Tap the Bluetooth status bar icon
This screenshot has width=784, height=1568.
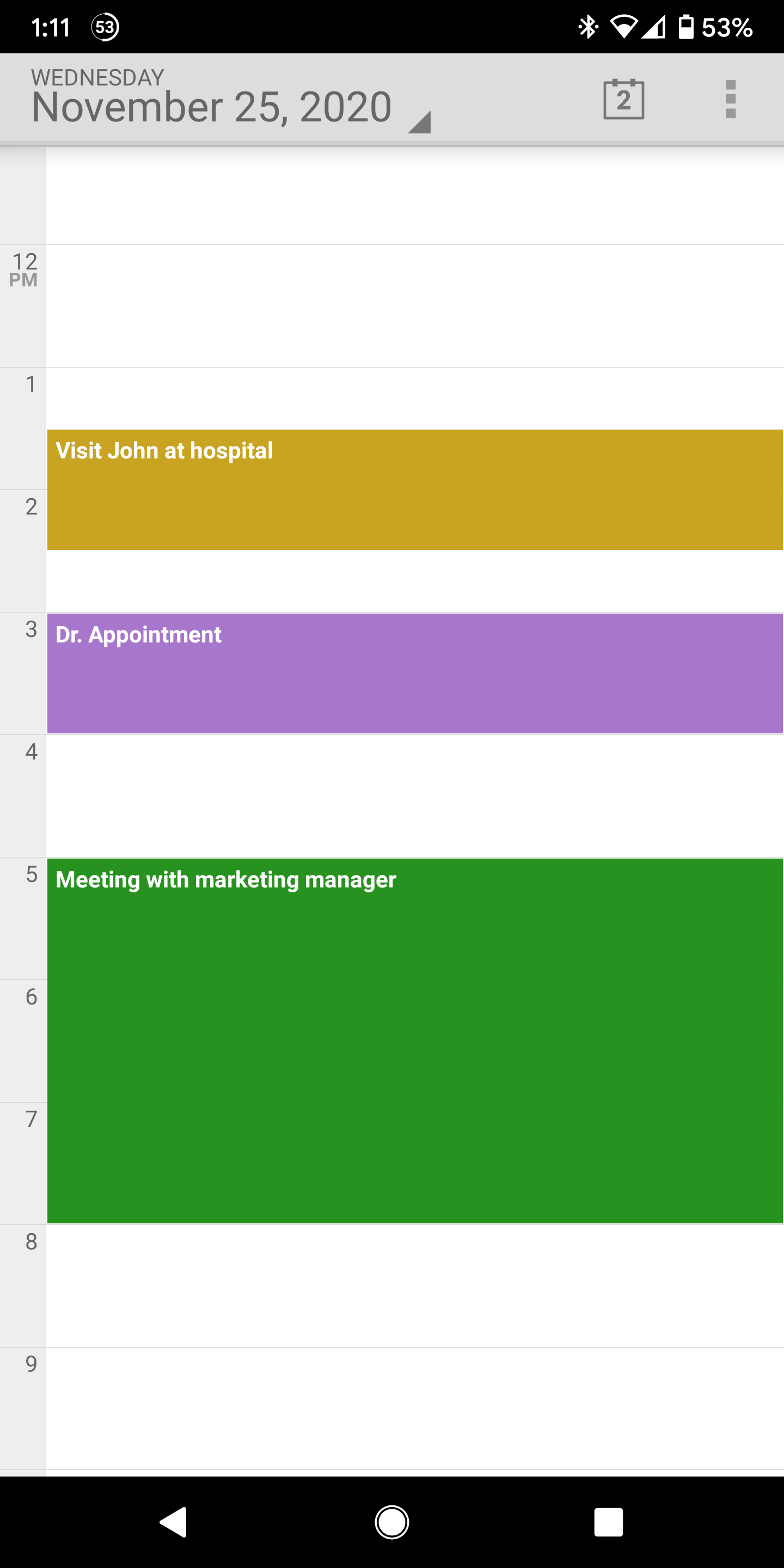point(588,27)
